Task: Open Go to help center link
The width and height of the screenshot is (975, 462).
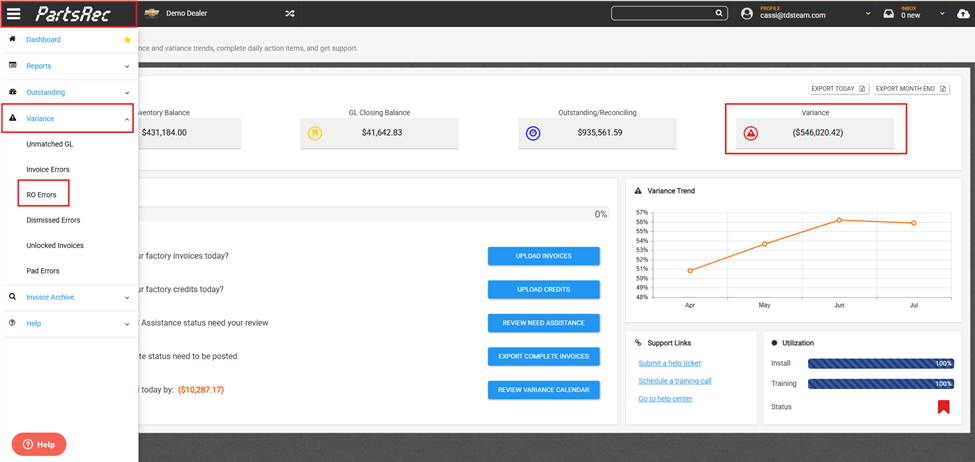Action: (665, 399)
